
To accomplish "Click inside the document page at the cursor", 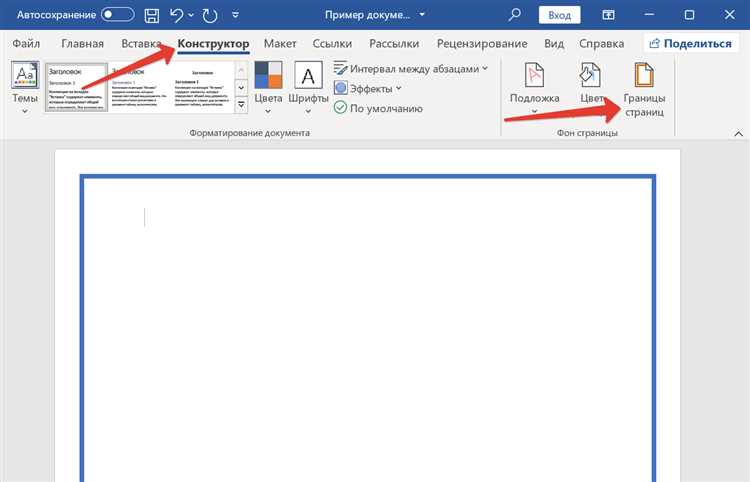I will click(144, 217).
